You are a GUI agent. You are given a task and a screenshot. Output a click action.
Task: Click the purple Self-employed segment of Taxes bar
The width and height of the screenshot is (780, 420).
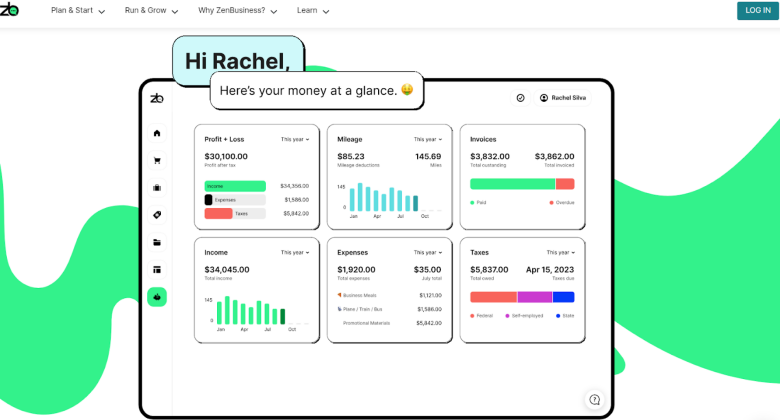click(x=535, y=297)
